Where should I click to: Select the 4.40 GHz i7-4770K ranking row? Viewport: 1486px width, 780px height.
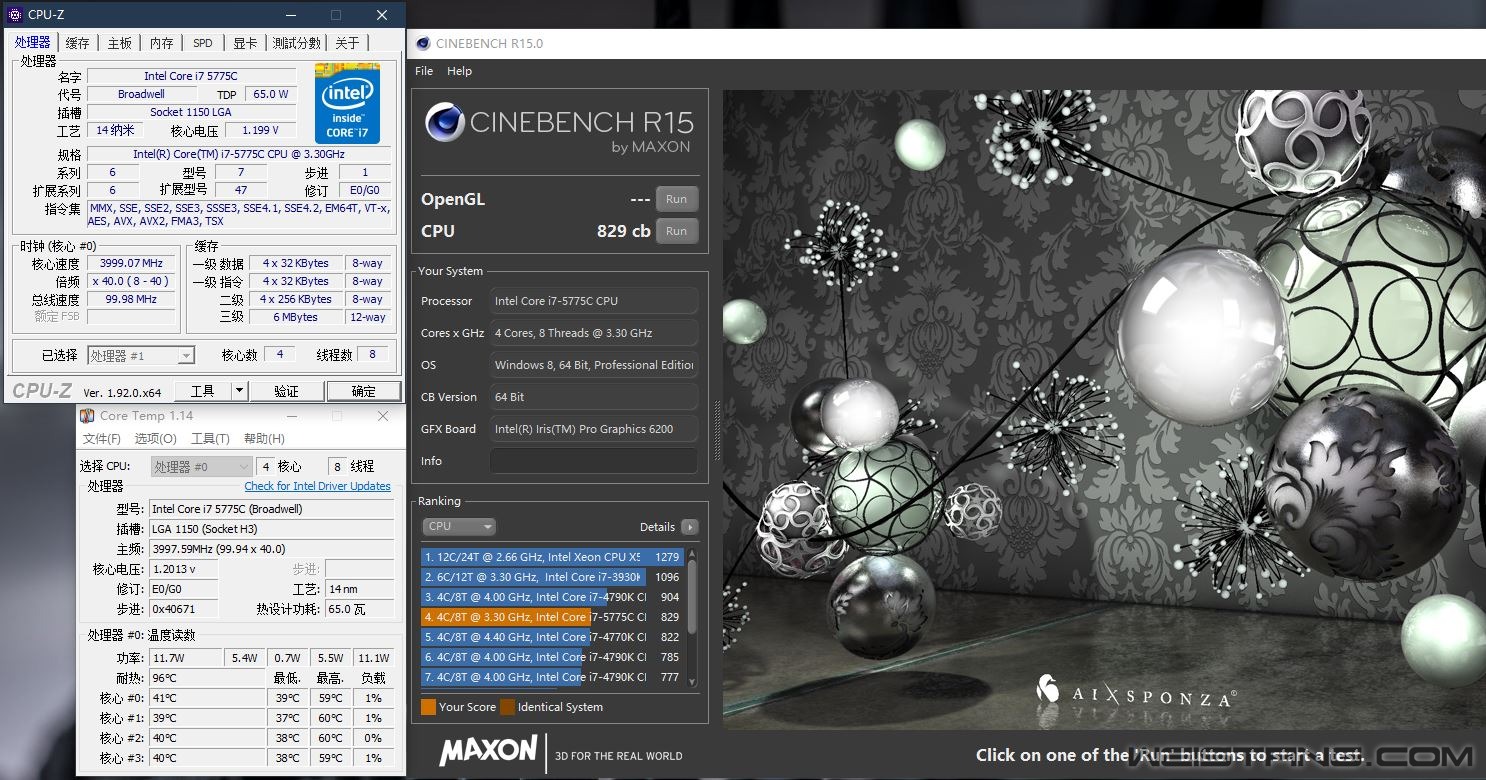pyautogui.click(x=552, y=637)
